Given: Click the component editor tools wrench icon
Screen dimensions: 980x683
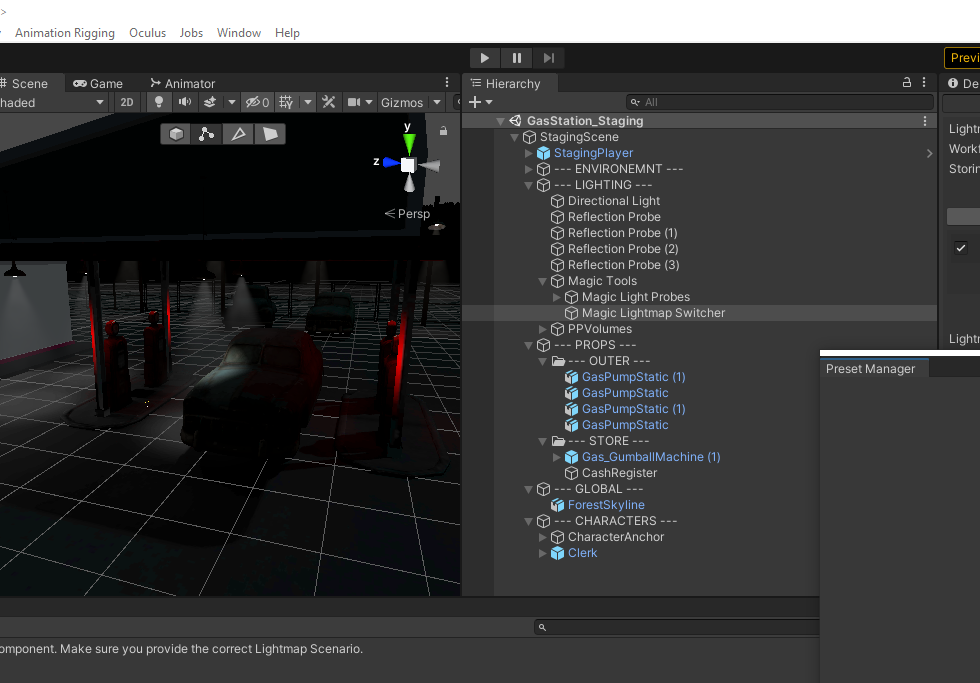Looking at the screenshot, I should click(x=329, y=102).
